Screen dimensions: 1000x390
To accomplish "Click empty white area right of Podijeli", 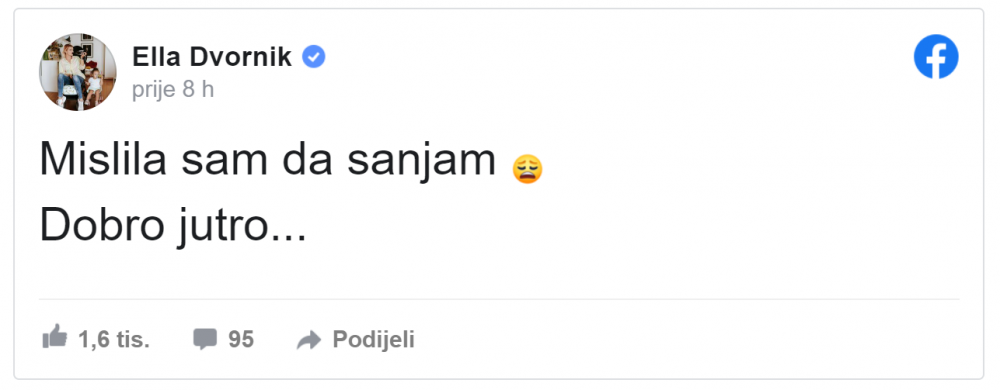I will (689, 340).
